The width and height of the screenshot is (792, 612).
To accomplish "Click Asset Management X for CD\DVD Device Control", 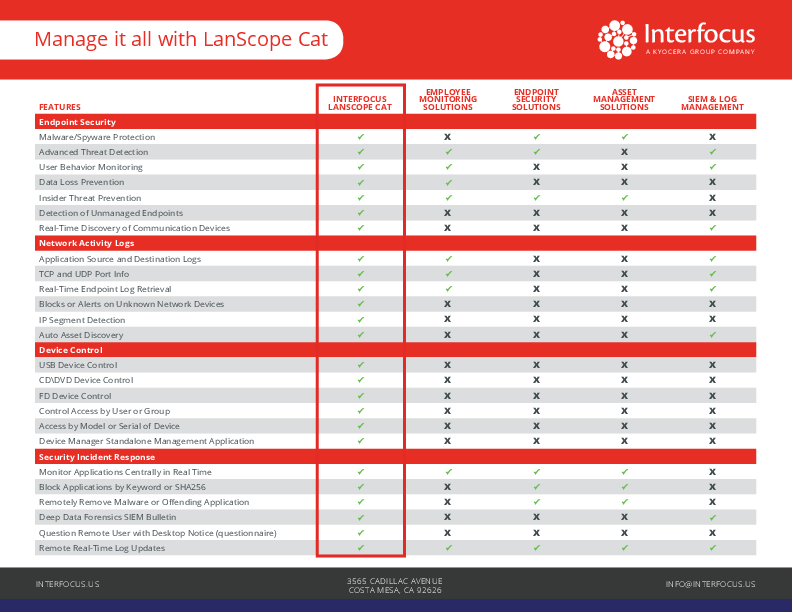I will (x=624, y=380).
